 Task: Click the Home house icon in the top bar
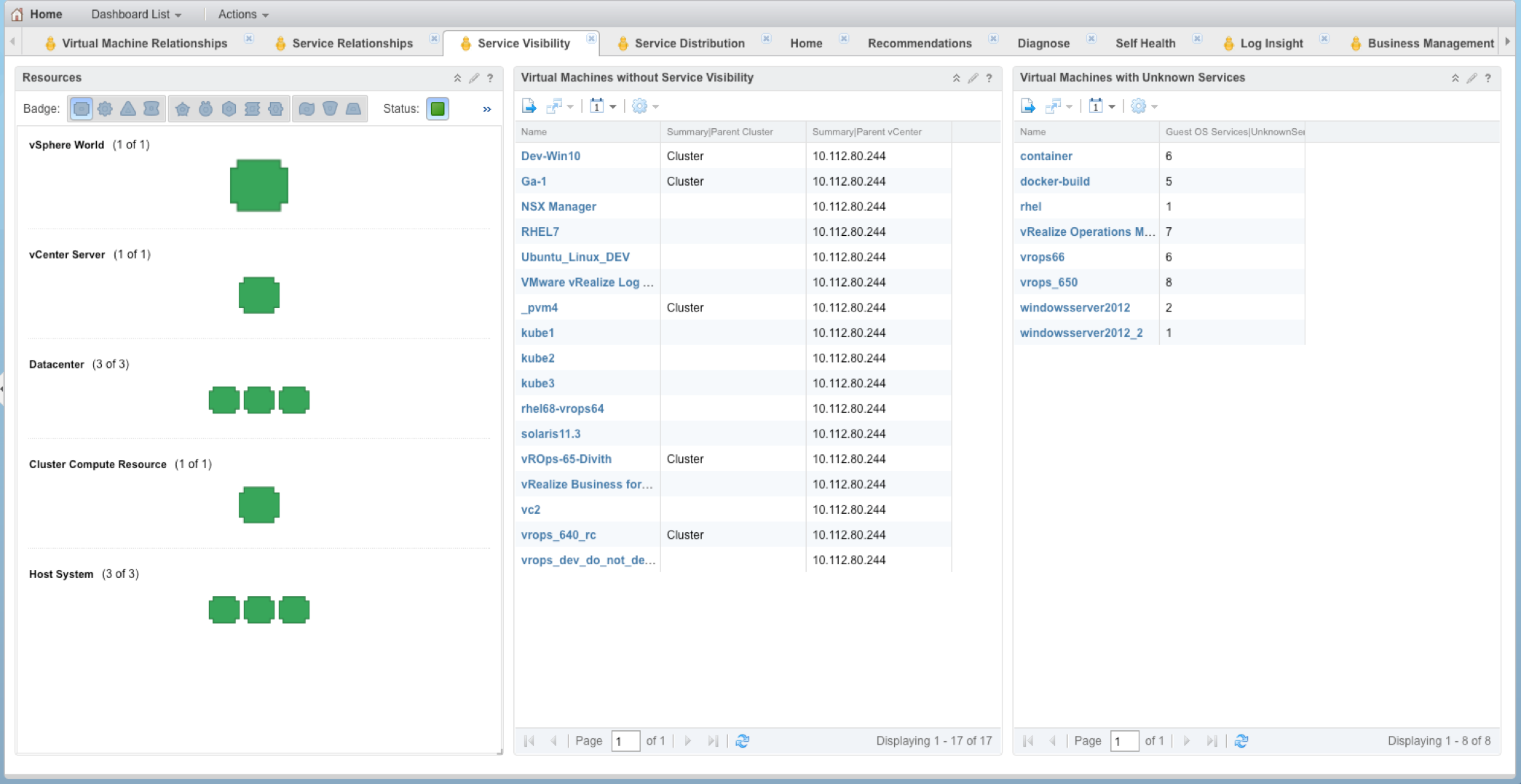tap(17, 14)
